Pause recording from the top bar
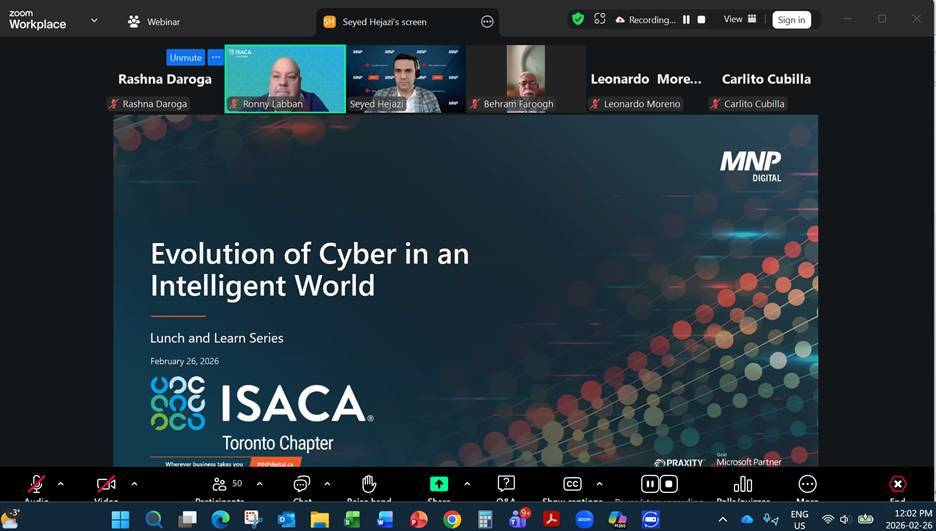 686,20
